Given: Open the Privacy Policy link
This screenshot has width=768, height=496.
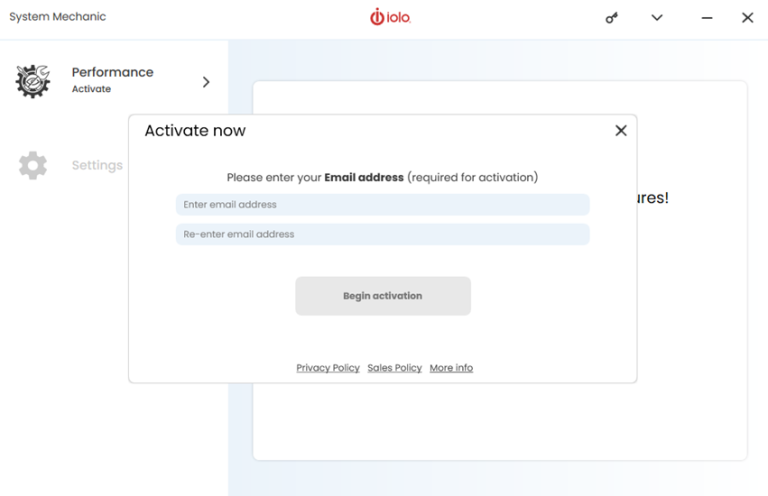Looking at the screenshot, I should 328,368.
